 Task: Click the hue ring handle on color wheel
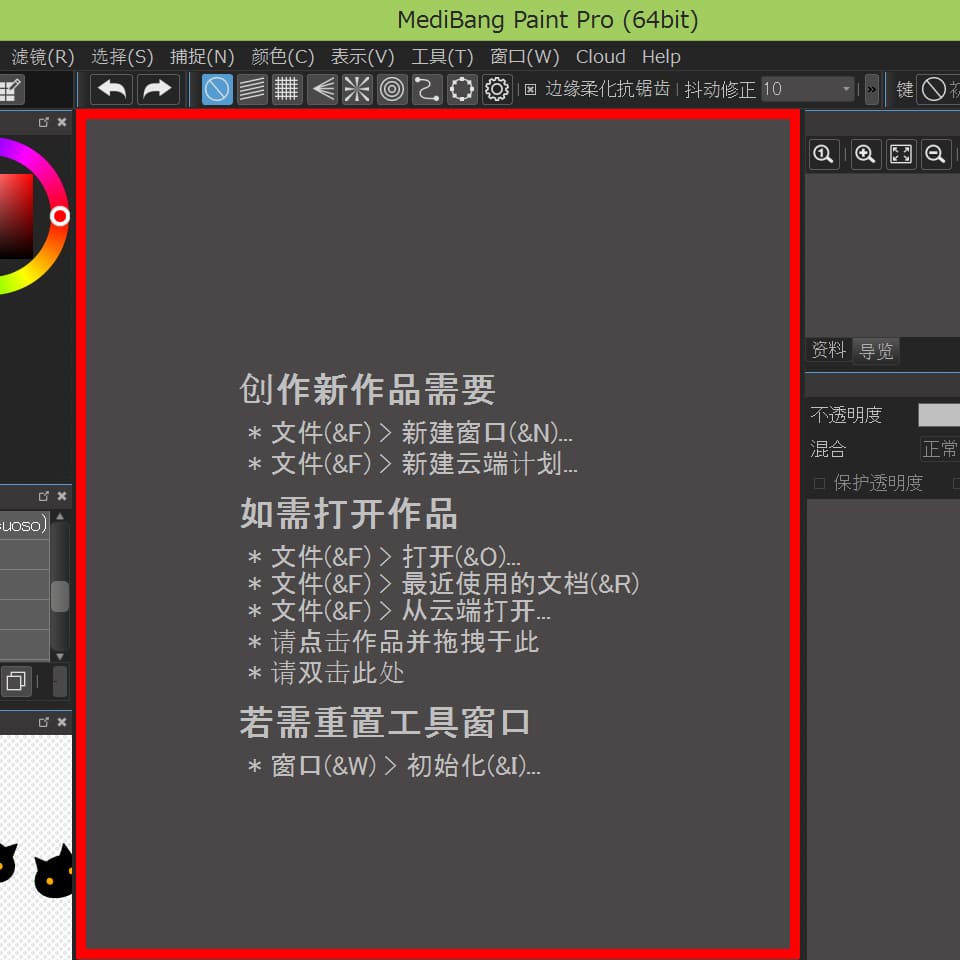coord(60,216)
